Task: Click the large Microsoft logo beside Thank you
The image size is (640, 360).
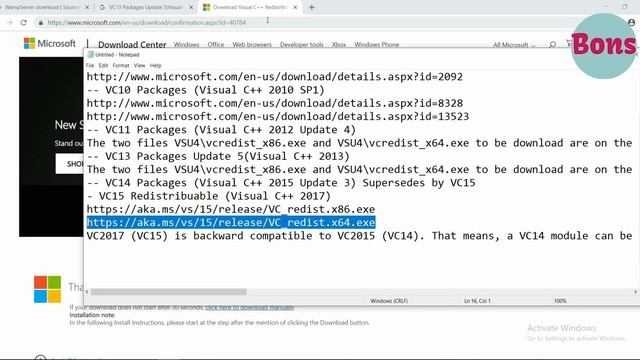Action: (47, 289)
